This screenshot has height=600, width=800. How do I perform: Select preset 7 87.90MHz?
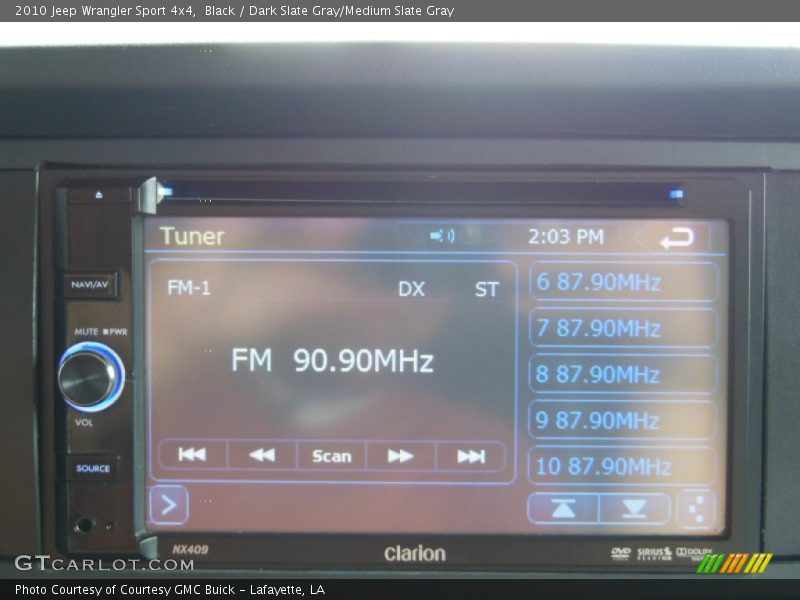click(x=623, y=328)
